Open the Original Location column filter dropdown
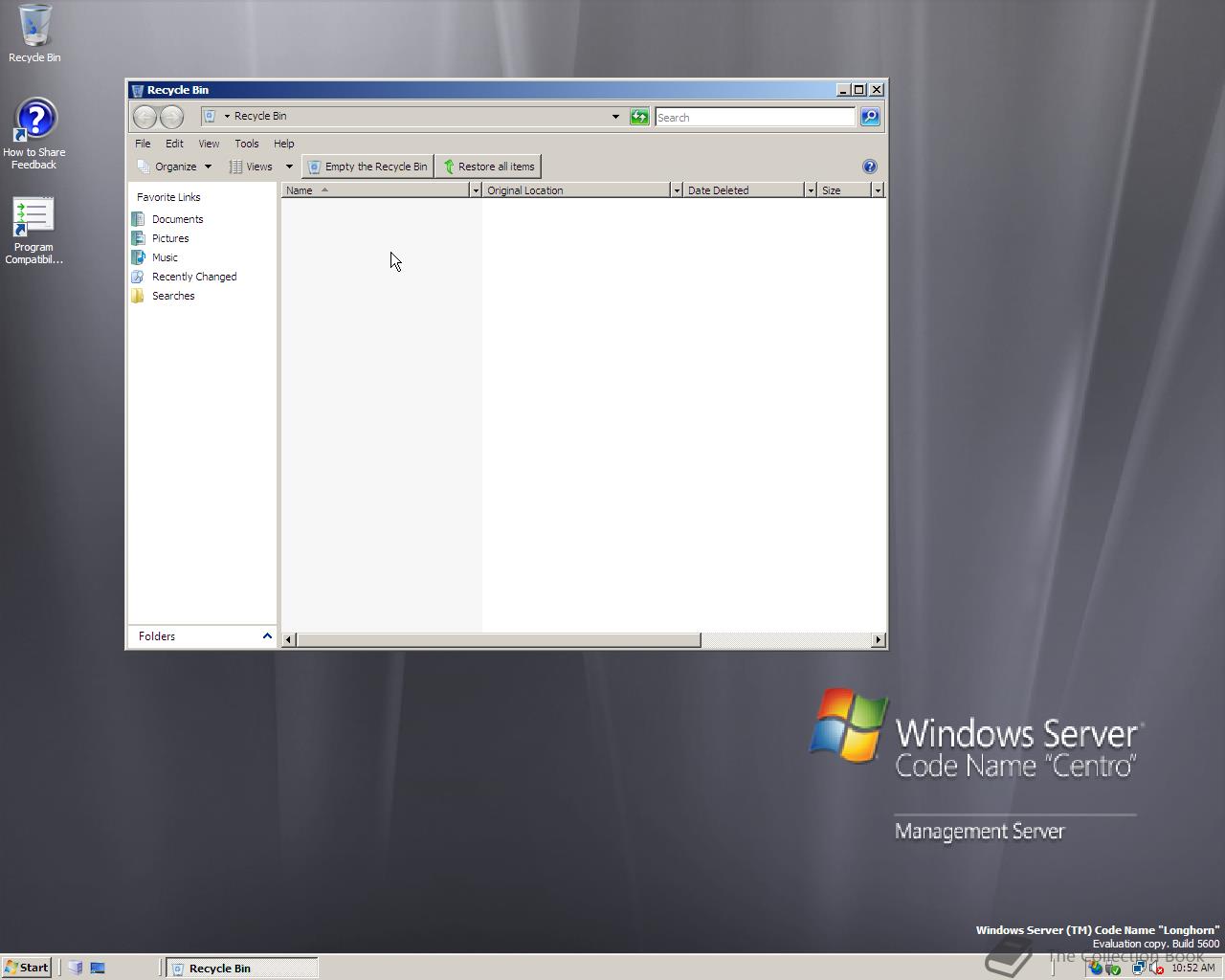Screen dimensions: 1225x980 (676, 190)
